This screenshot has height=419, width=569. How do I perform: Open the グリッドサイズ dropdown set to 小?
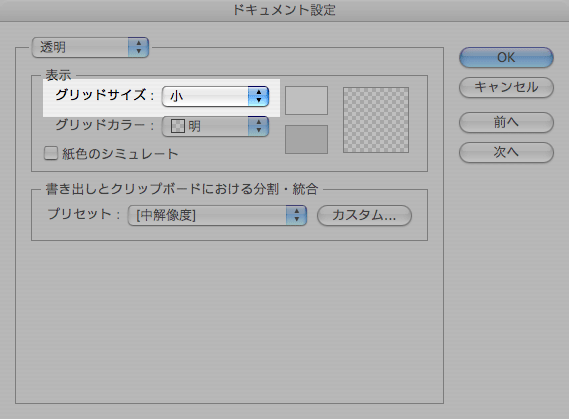[215, 96]
